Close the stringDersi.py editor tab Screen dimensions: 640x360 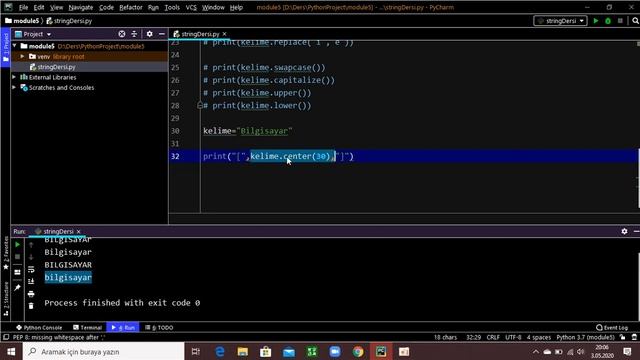coord(224,34)
